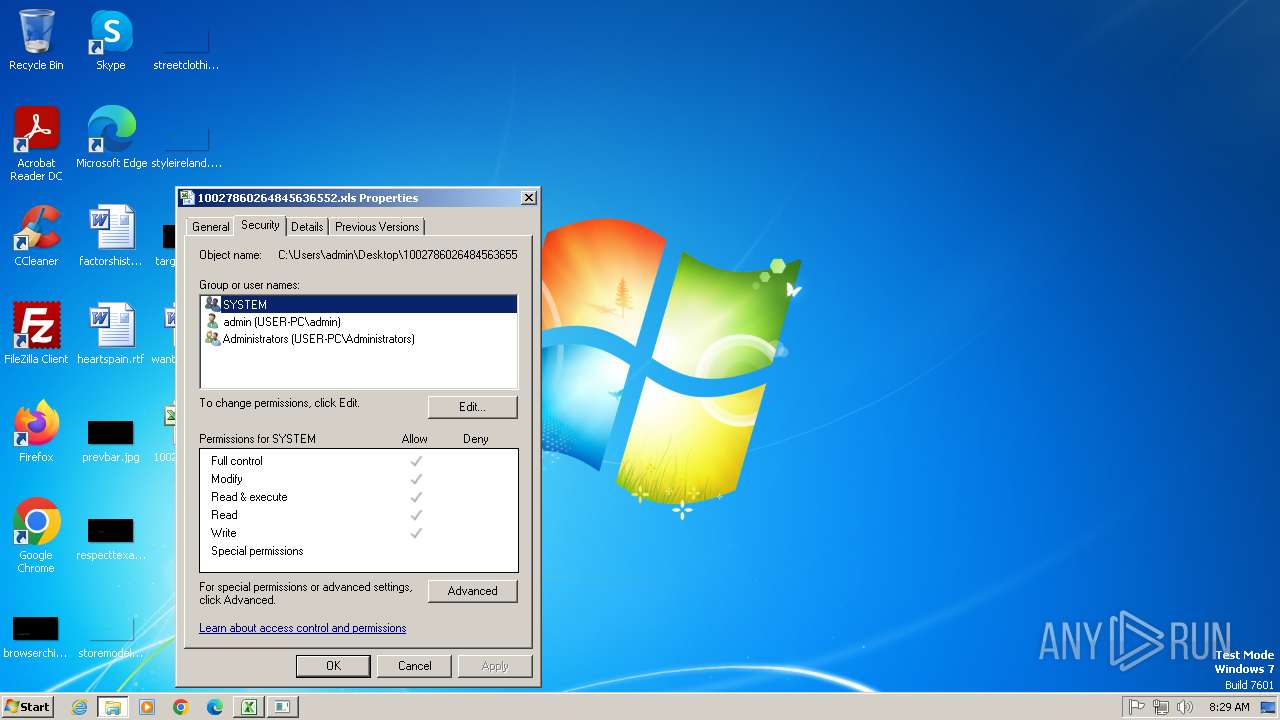Select the CCleaner desktop shortcut
The height and width of the screenshot is (720, 1280).
tap(36, 236)
